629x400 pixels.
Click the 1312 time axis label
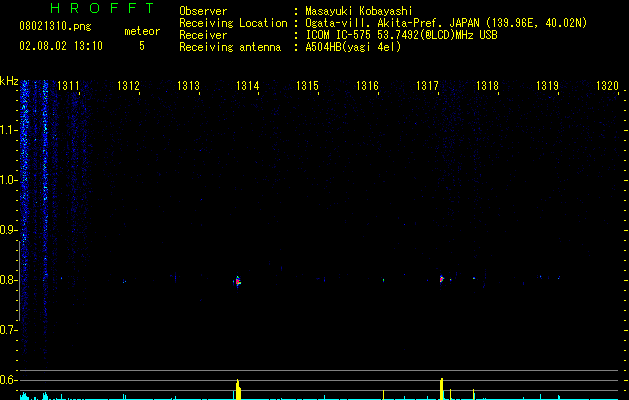tap(128, 86)
